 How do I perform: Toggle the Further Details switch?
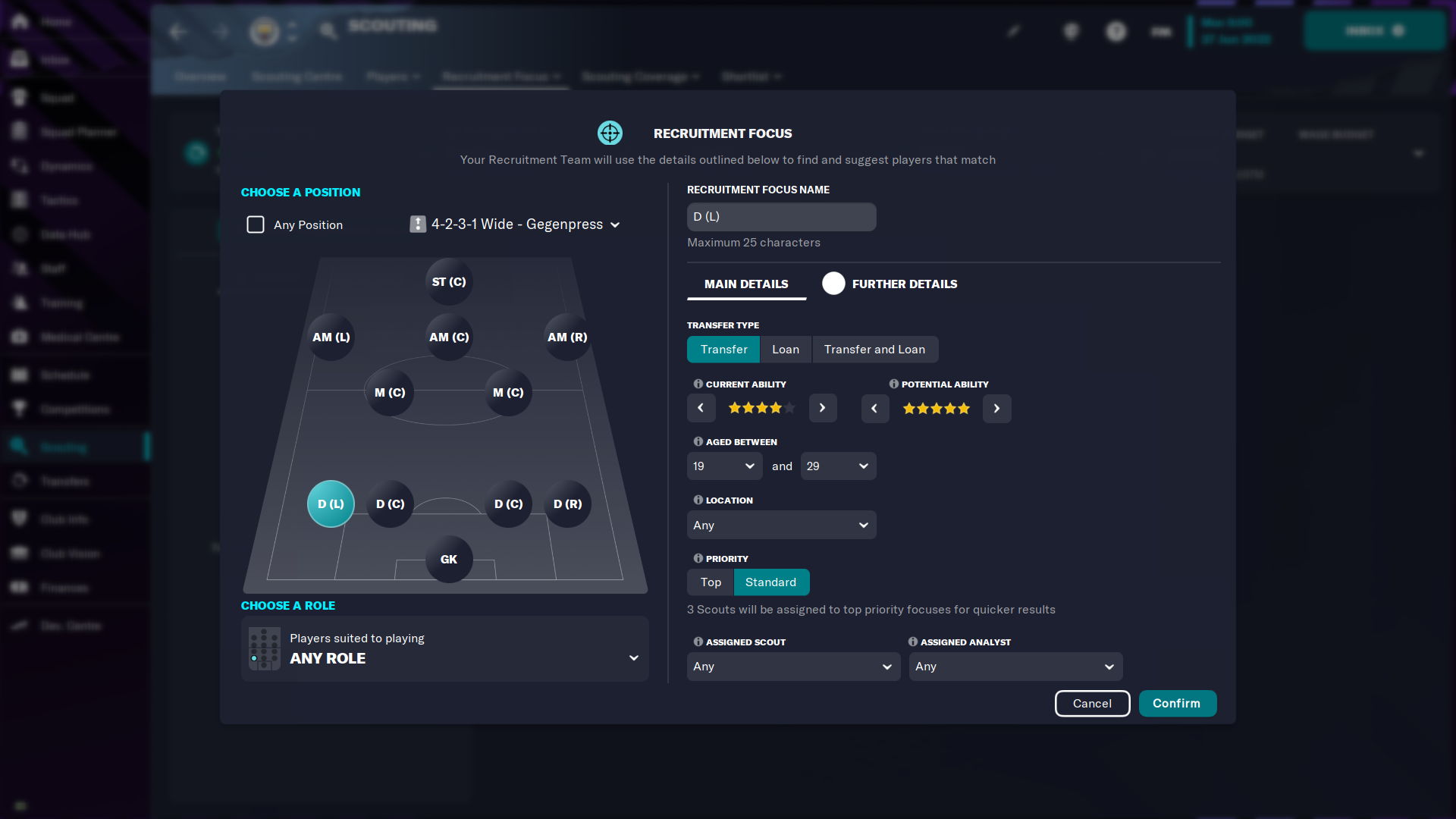click(833, 283)
